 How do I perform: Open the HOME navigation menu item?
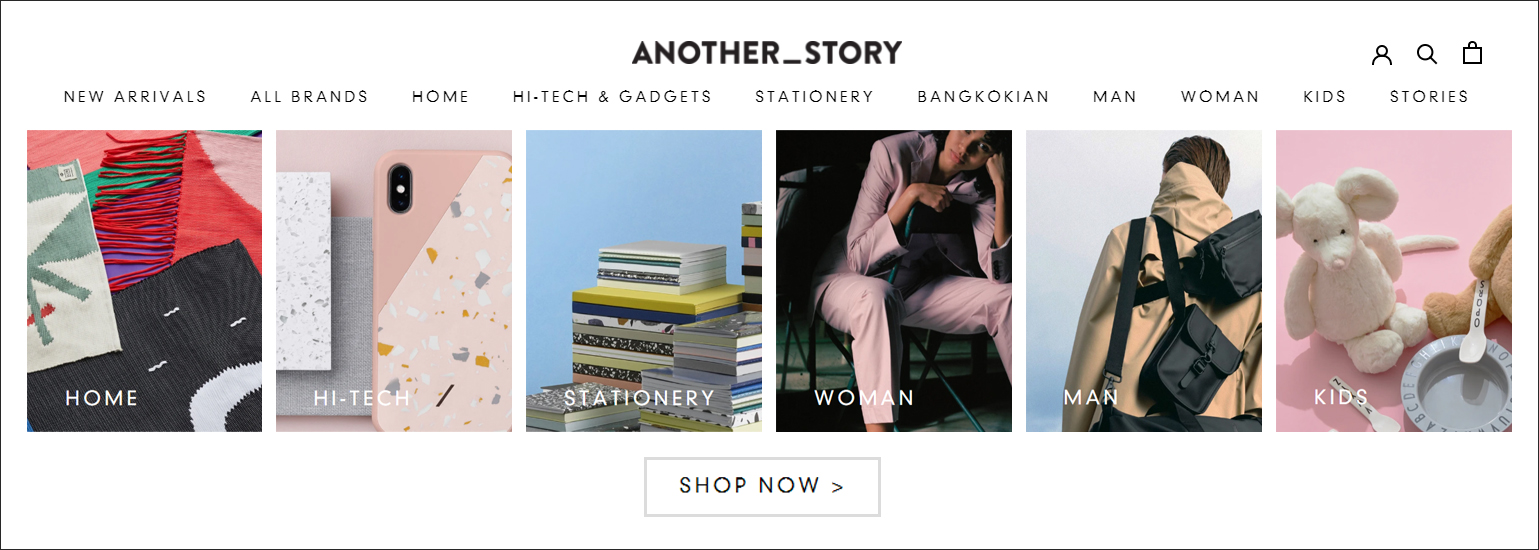(x=441, y=97)
